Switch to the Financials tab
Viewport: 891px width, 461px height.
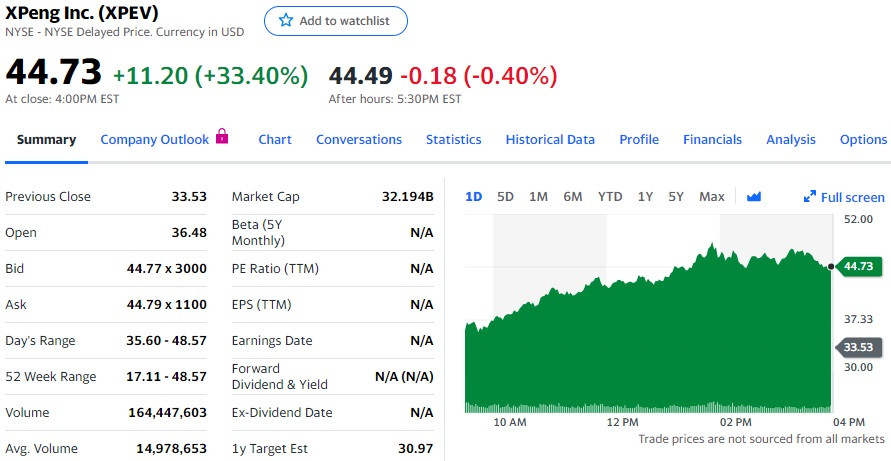712,140
